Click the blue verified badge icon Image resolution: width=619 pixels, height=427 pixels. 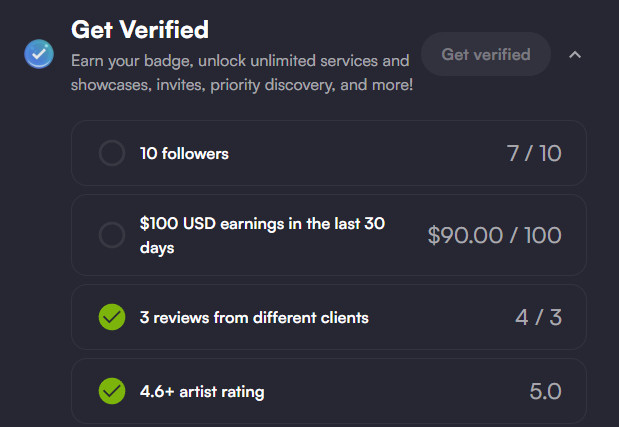click(x=39, y=54)
